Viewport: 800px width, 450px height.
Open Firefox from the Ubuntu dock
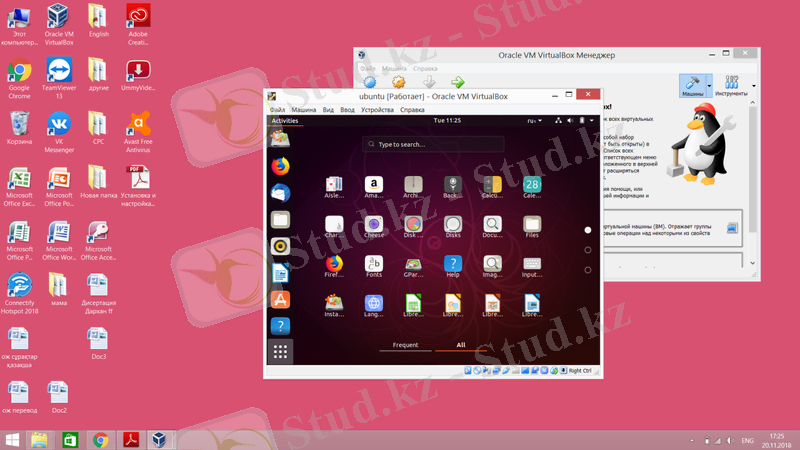(281, 165)
